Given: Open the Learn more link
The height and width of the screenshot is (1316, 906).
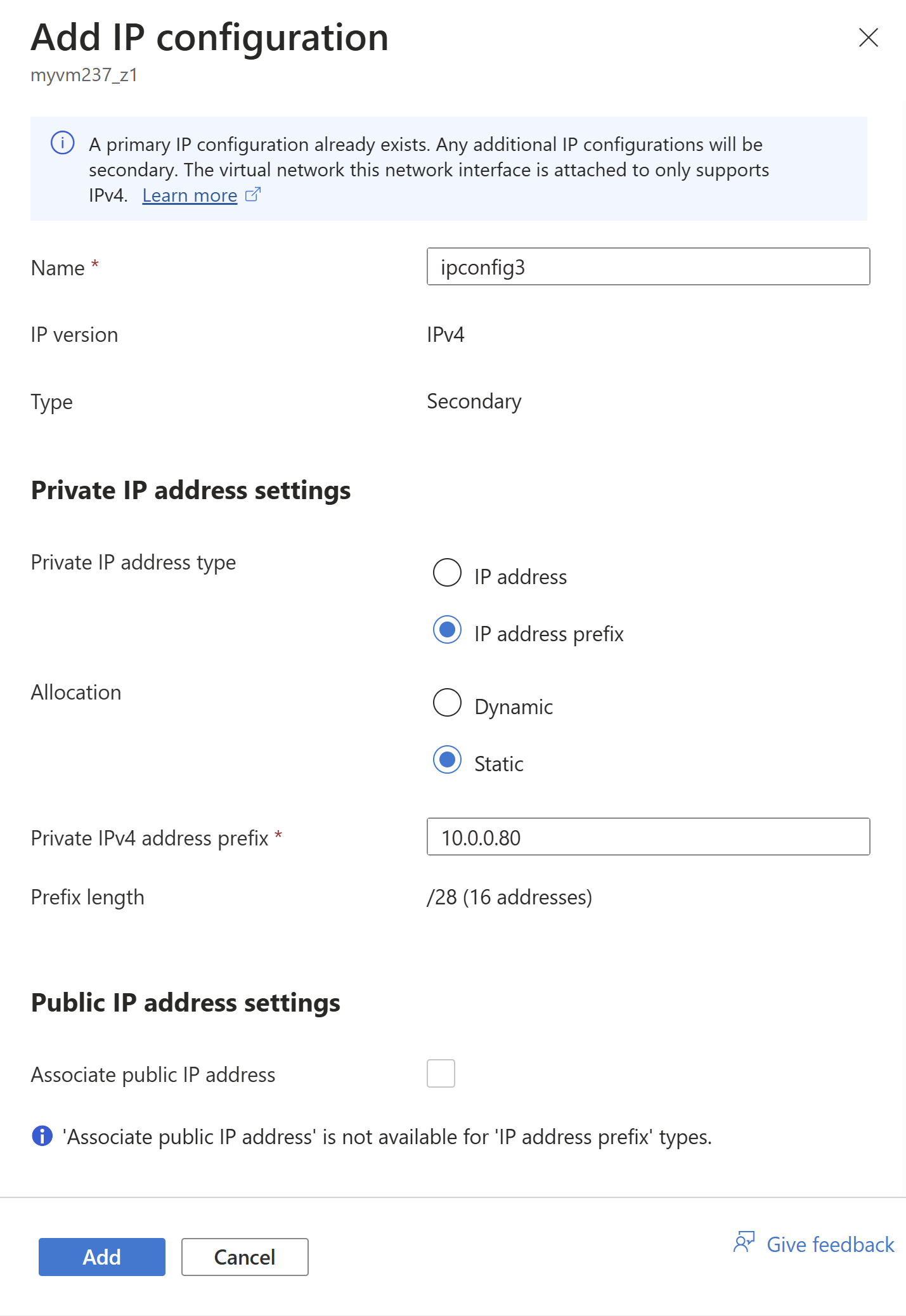Looking at the screenshot, I should [190, 195].
